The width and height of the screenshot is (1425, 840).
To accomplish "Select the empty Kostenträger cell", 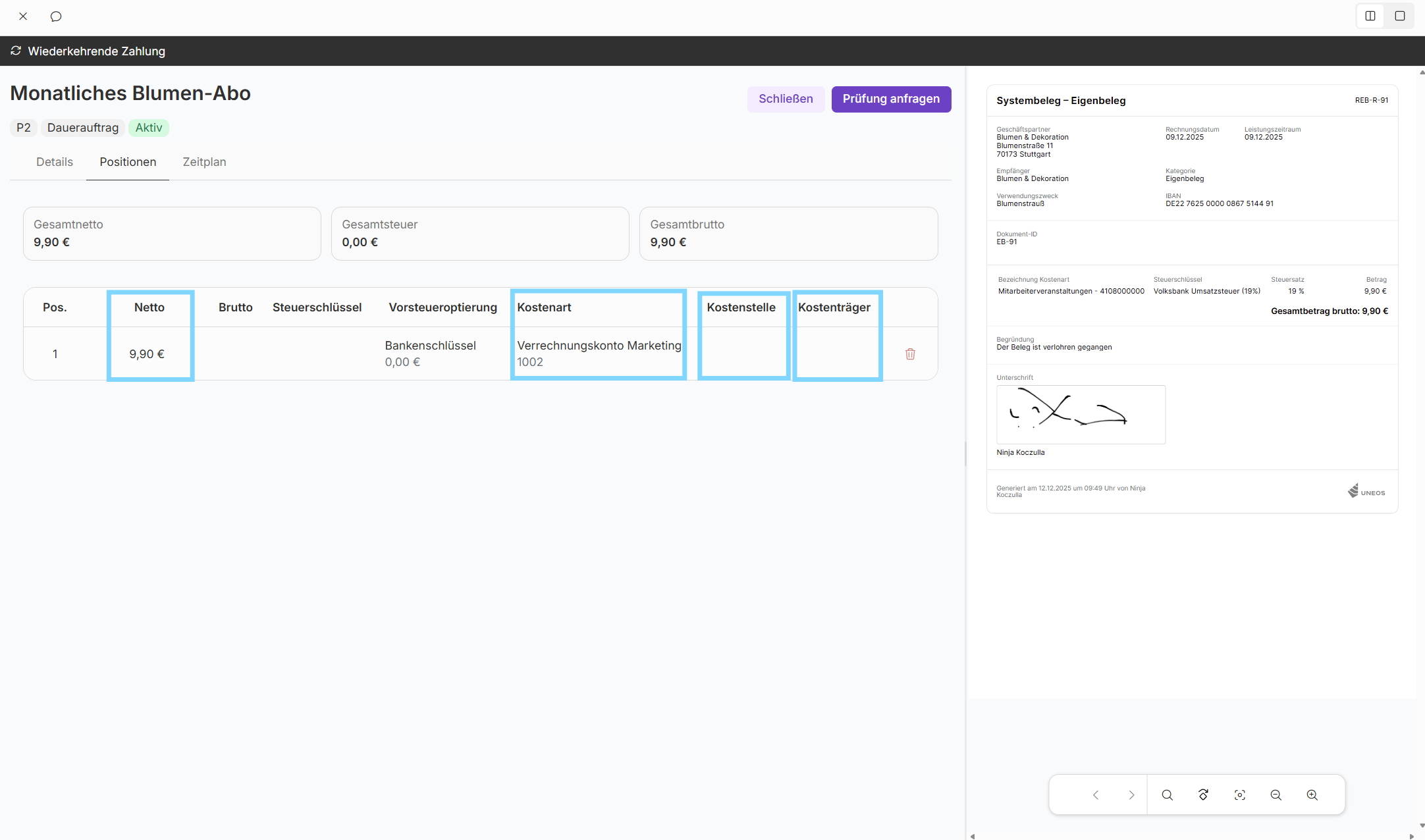I will [x=837, y=354].
